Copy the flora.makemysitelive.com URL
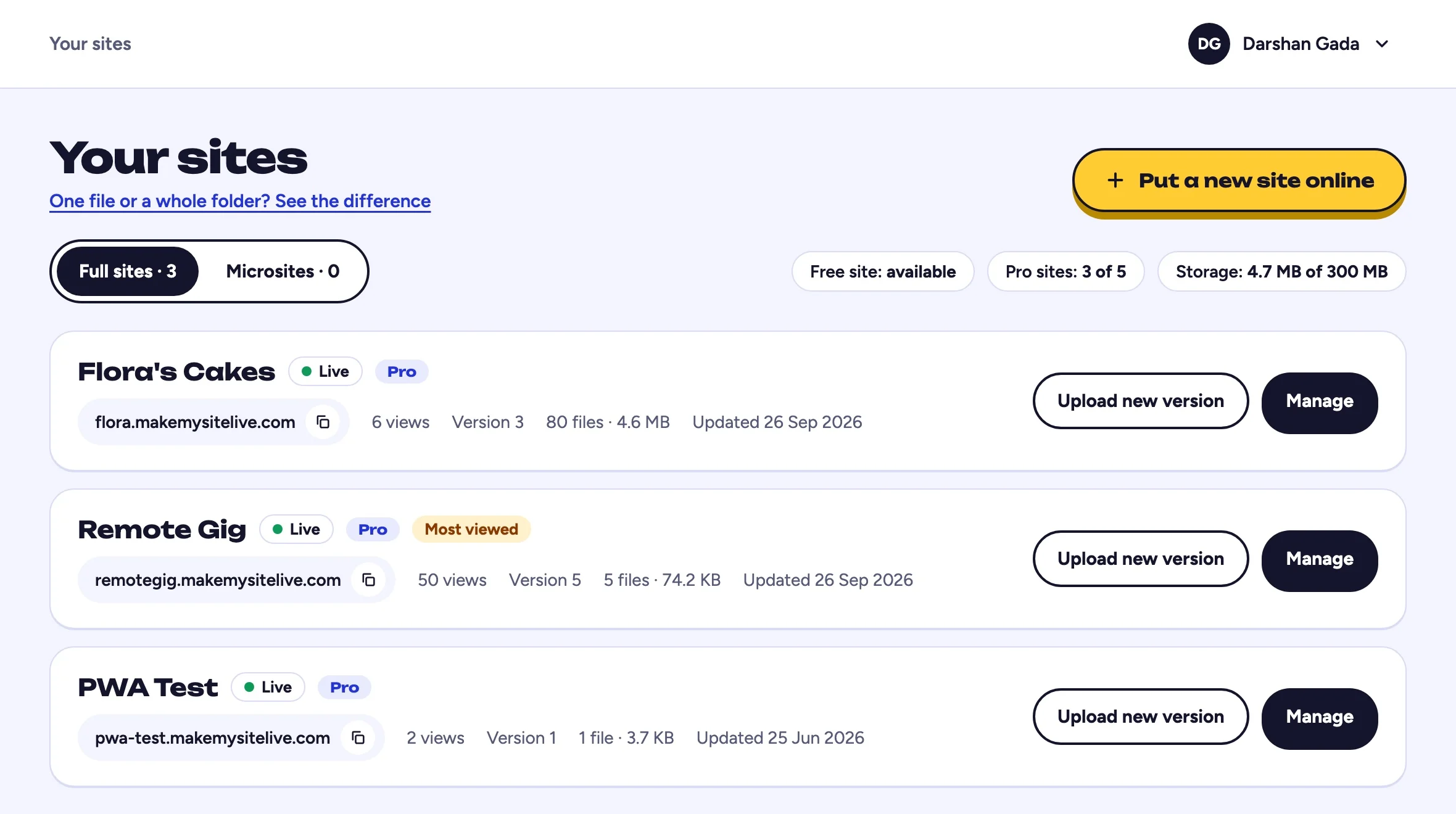 [323, 422]
